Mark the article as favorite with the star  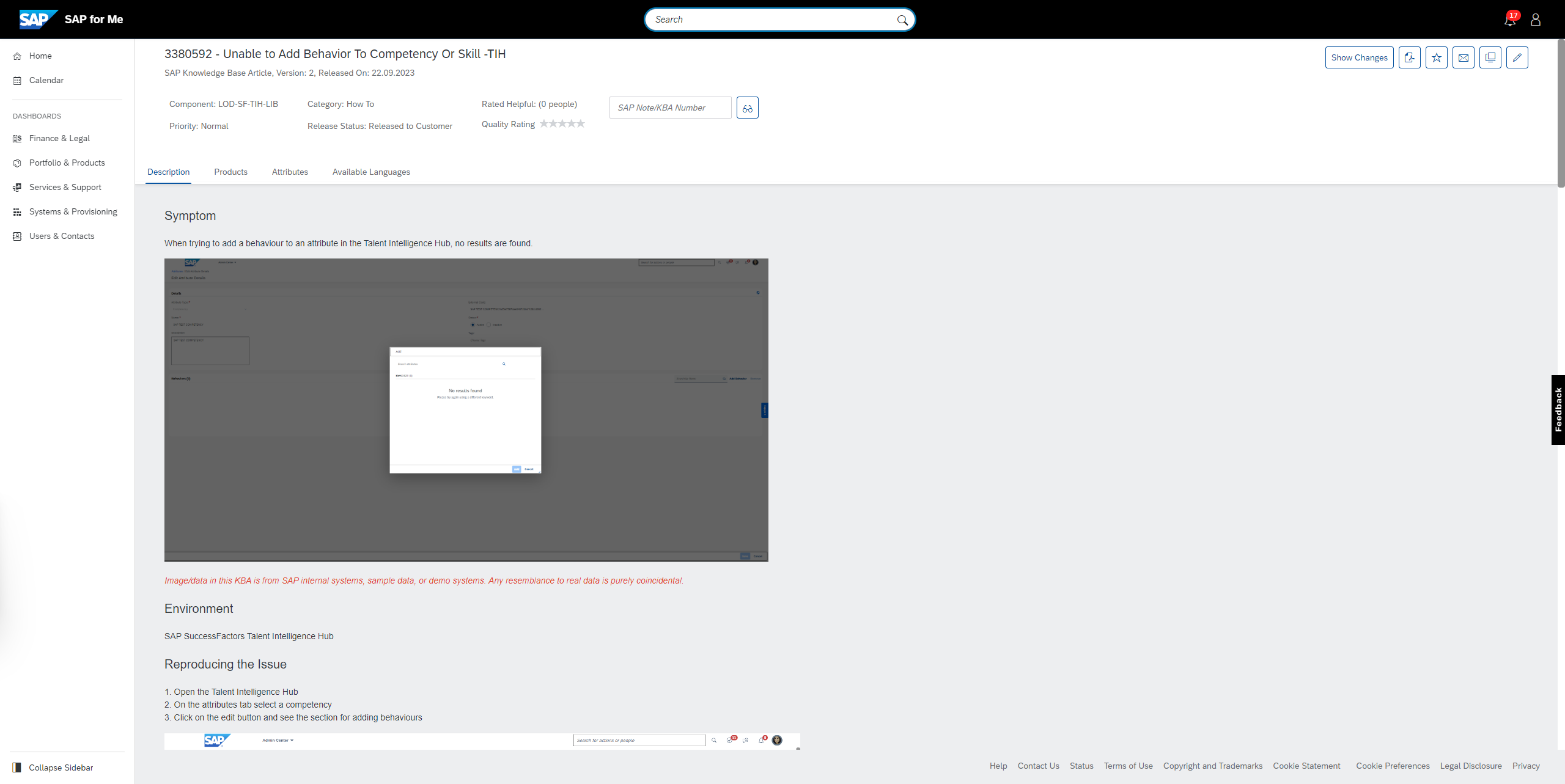click(x=1437, y=57)
